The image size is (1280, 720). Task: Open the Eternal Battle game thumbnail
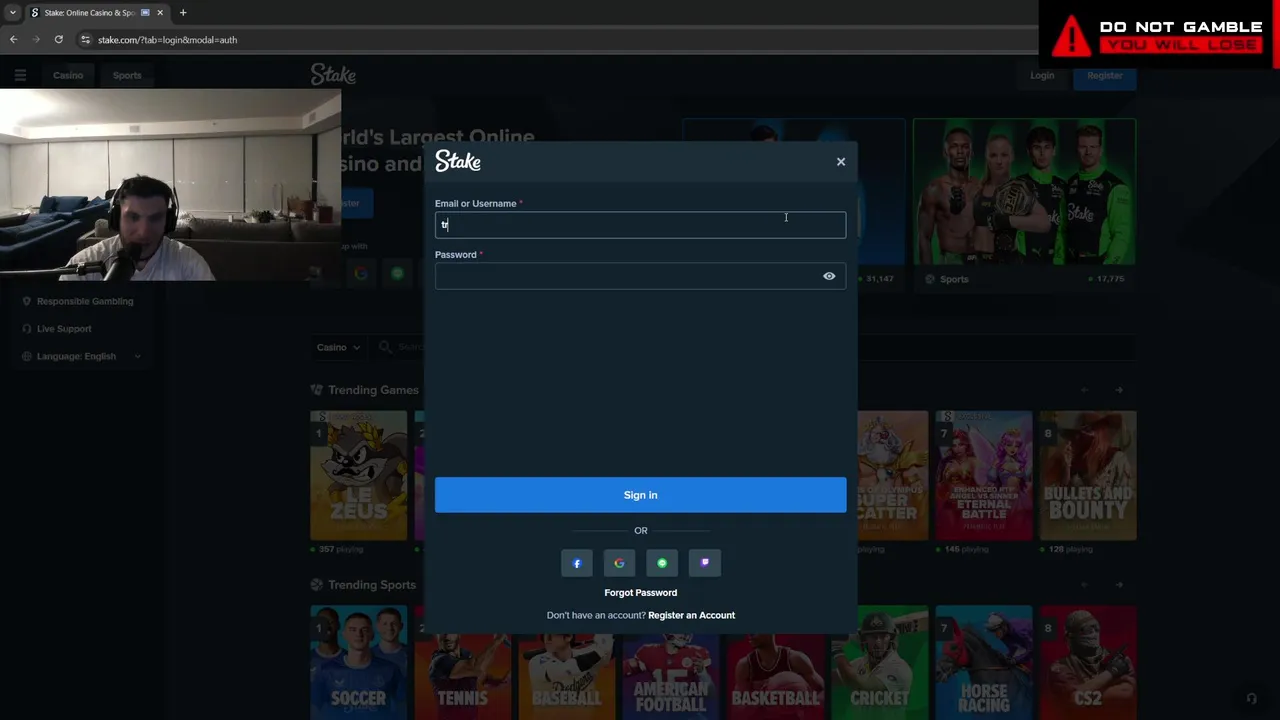[x=984, y=475]
